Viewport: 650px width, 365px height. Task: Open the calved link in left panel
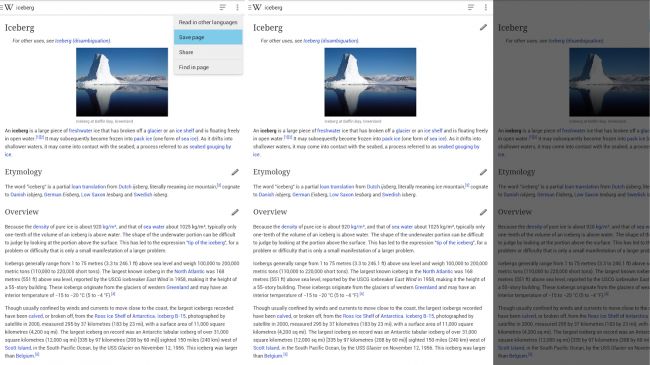click(36, 316)
